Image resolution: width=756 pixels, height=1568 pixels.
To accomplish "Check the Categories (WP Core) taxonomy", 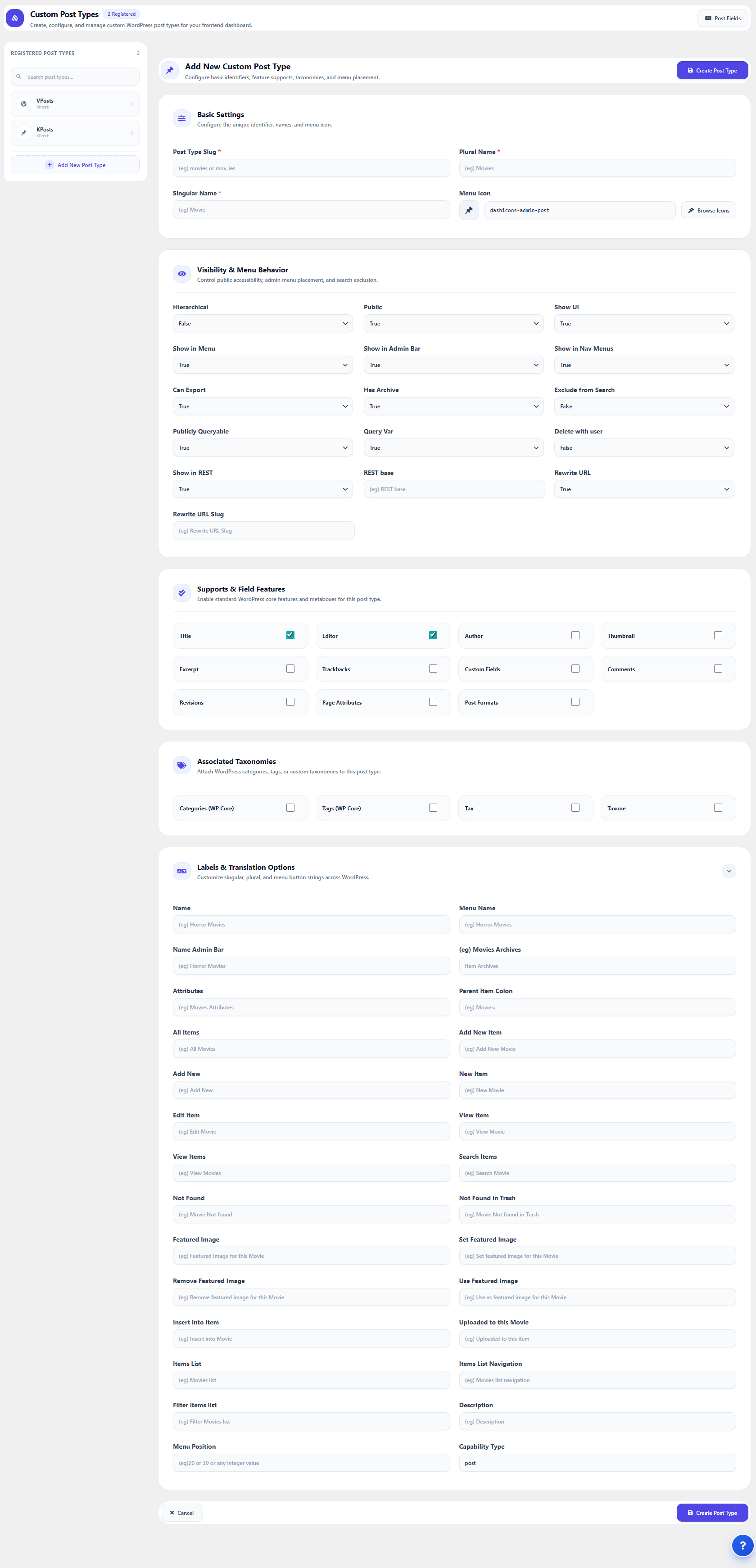I will coord(290,809).
